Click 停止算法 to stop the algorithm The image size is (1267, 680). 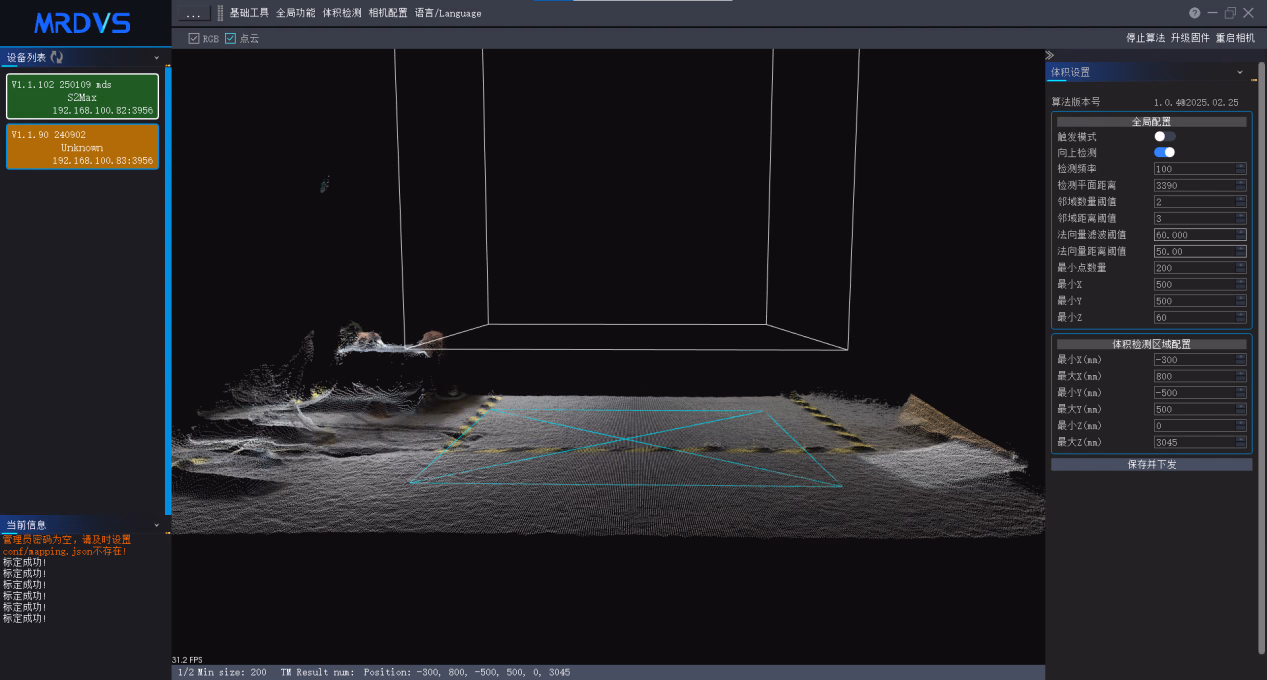pyautogui.click(x=1145, y=38)
